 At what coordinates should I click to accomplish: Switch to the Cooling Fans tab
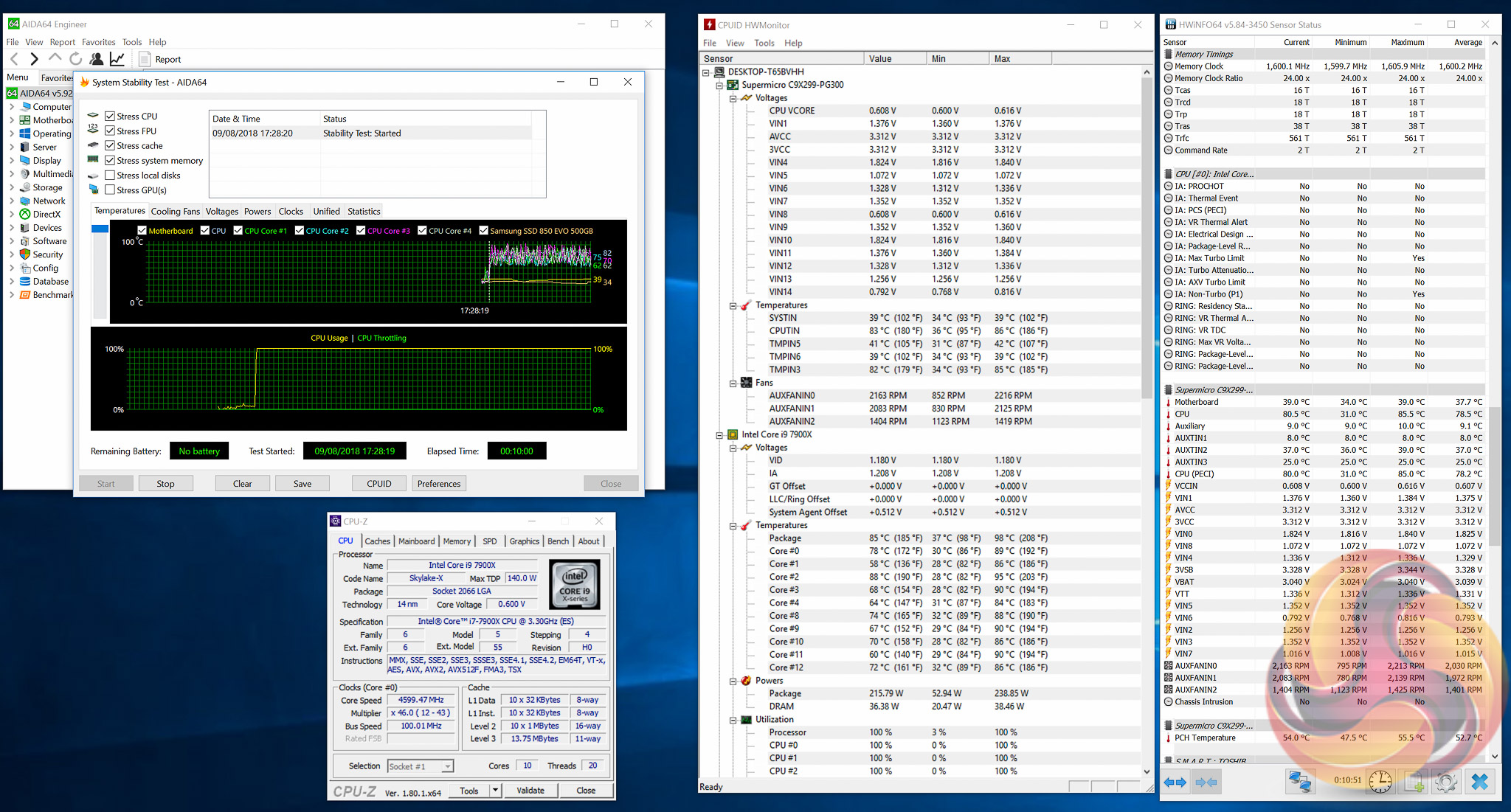click(x=175, y=212)
